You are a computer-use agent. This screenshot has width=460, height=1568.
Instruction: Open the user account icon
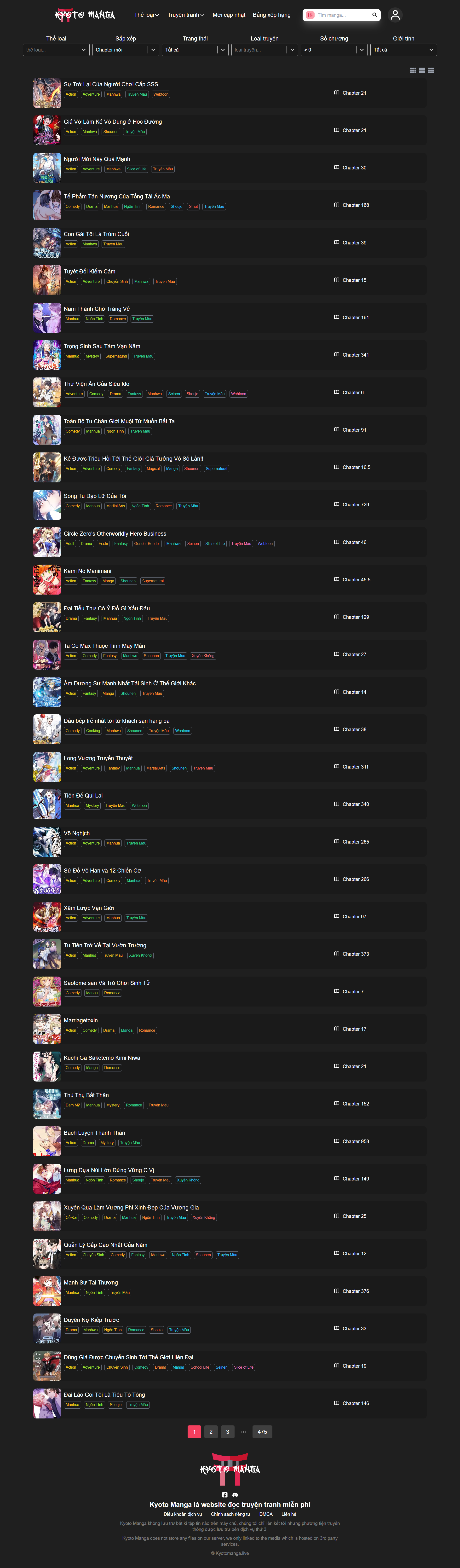tap(395, 15)
